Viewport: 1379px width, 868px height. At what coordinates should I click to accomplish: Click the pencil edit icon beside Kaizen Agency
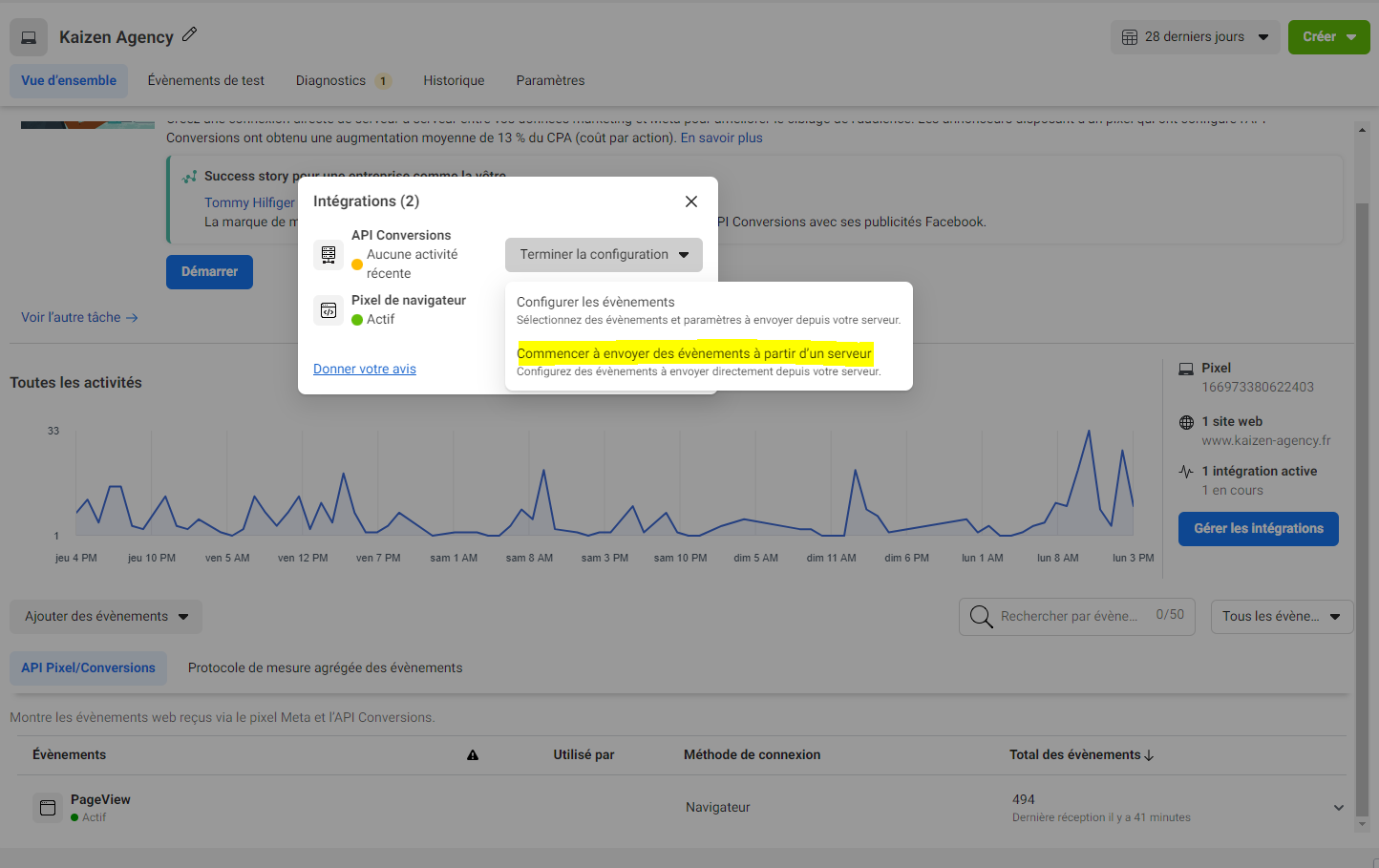point(189,34)
